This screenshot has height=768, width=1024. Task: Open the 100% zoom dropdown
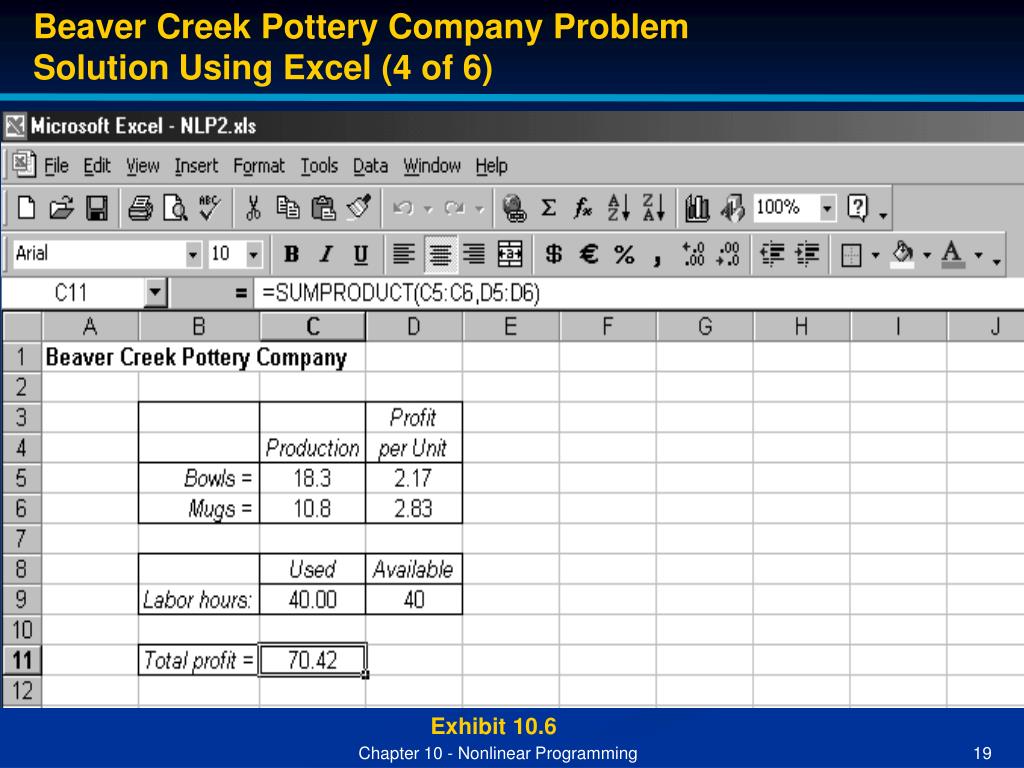point(827,208)
